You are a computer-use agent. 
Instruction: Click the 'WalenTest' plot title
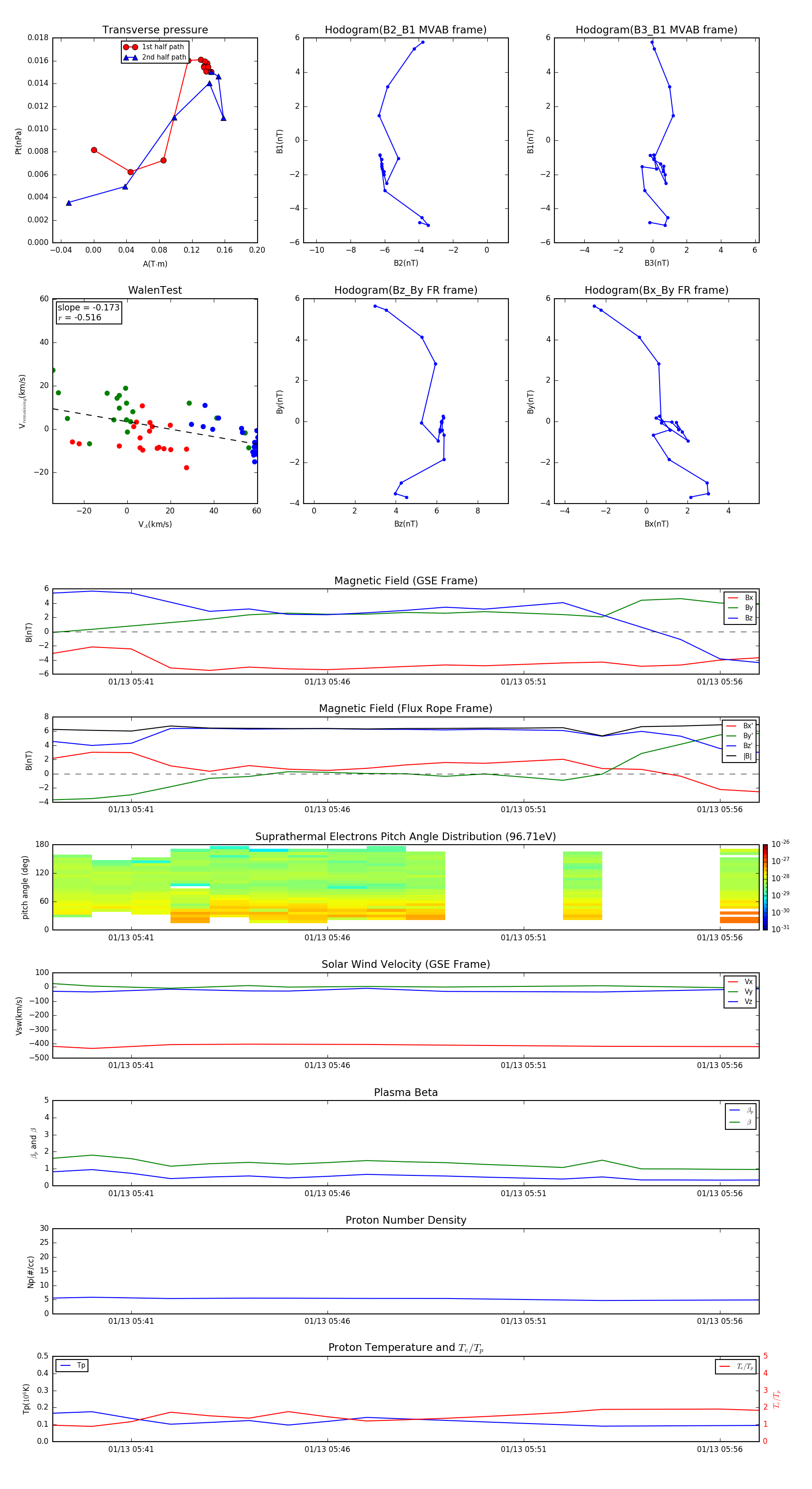[x=155, y=290]
